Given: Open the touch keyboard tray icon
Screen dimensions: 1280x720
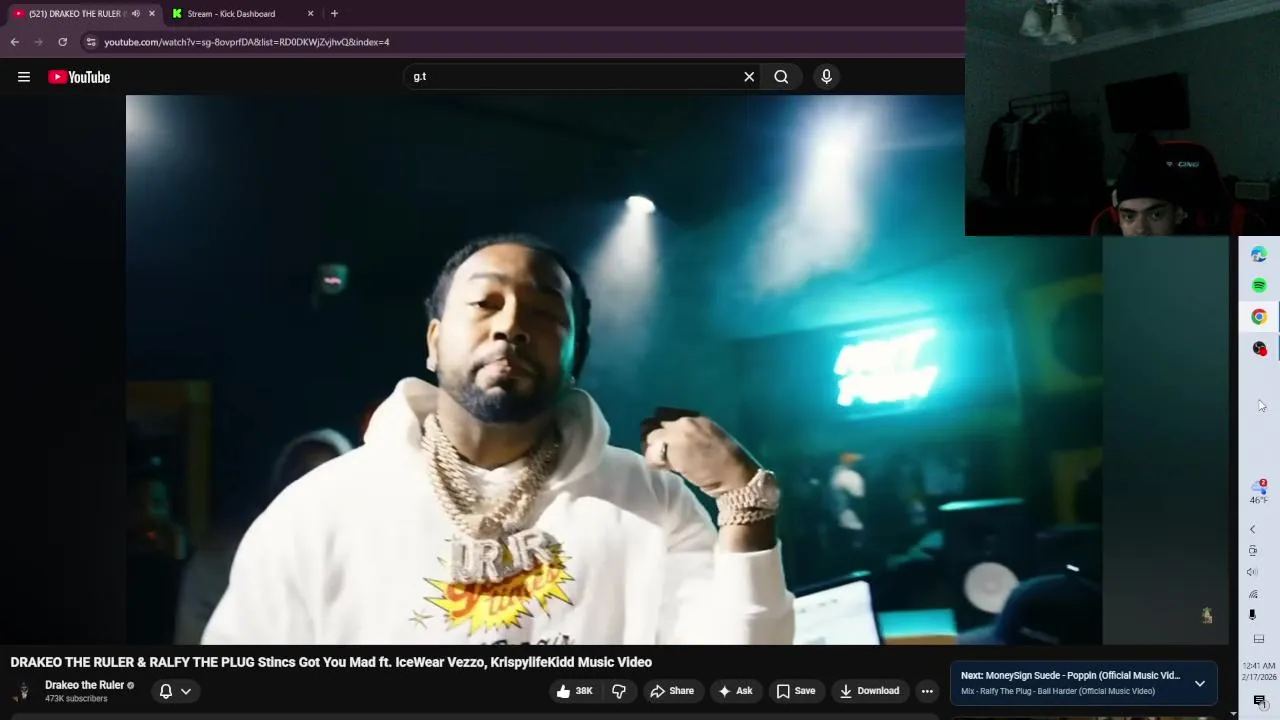Looking at the screenshot, I should click(x=1258, y=639).
